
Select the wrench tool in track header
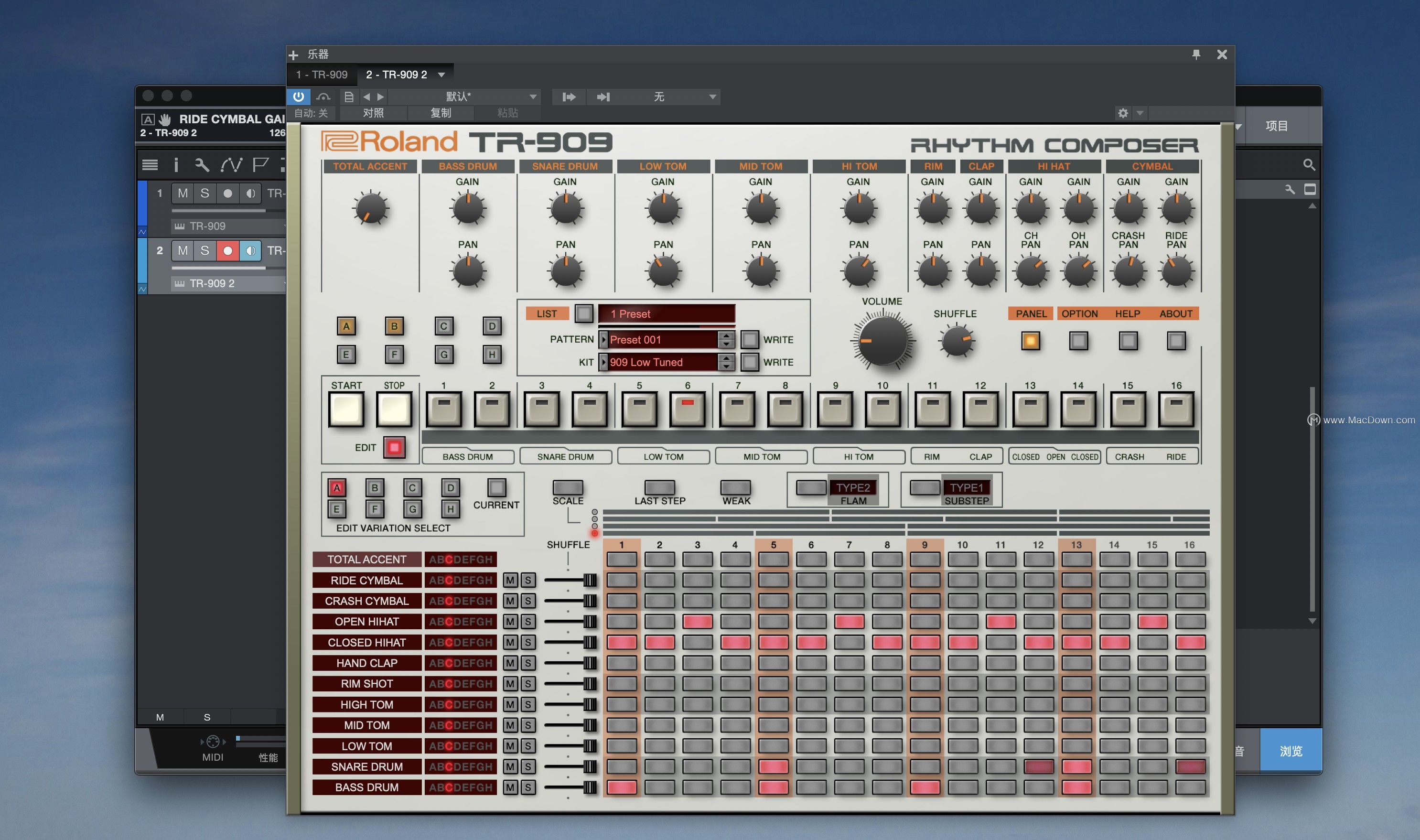pyautogui.click(x=202, y=165)
